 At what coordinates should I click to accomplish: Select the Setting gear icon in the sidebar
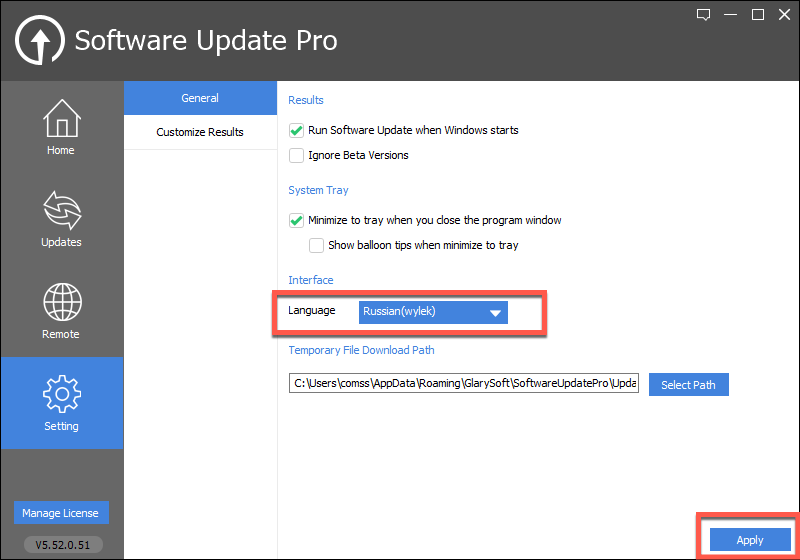tap(62, 403)
